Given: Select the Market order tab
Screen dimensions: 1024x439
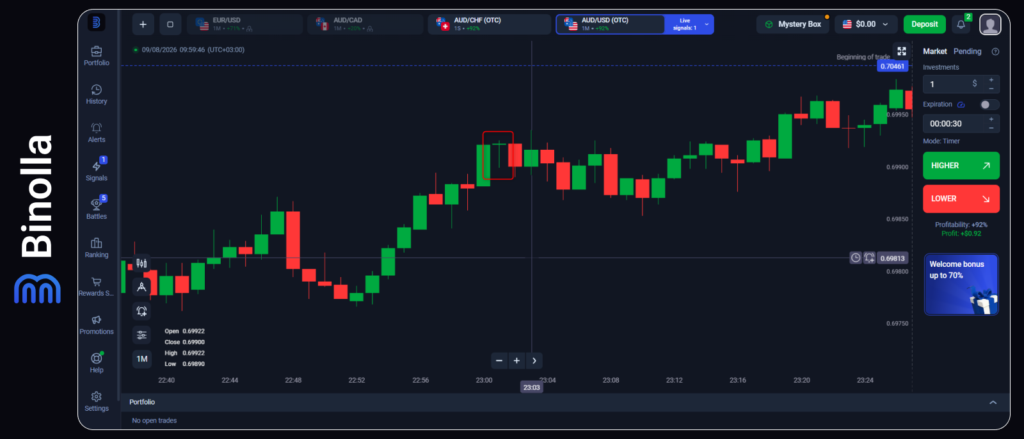Looking at the screenshot, I should 935,52.
